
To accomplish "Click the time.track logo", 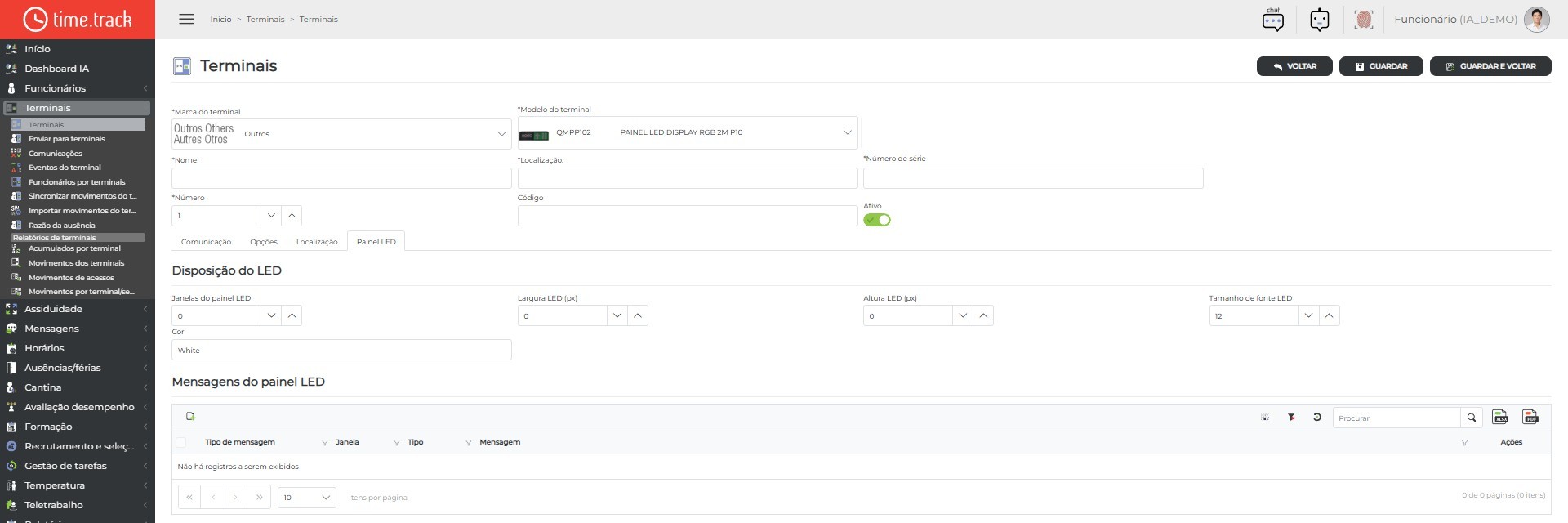I will point(78,20).
